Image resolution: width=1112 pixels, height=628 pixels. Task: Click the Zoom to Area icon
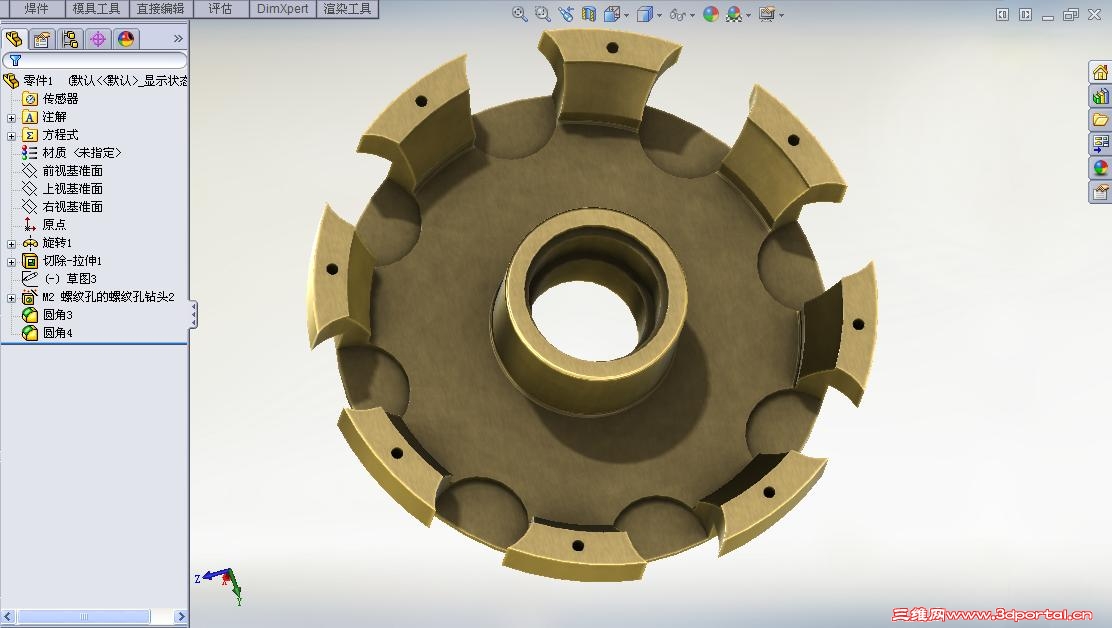[543, 14]
